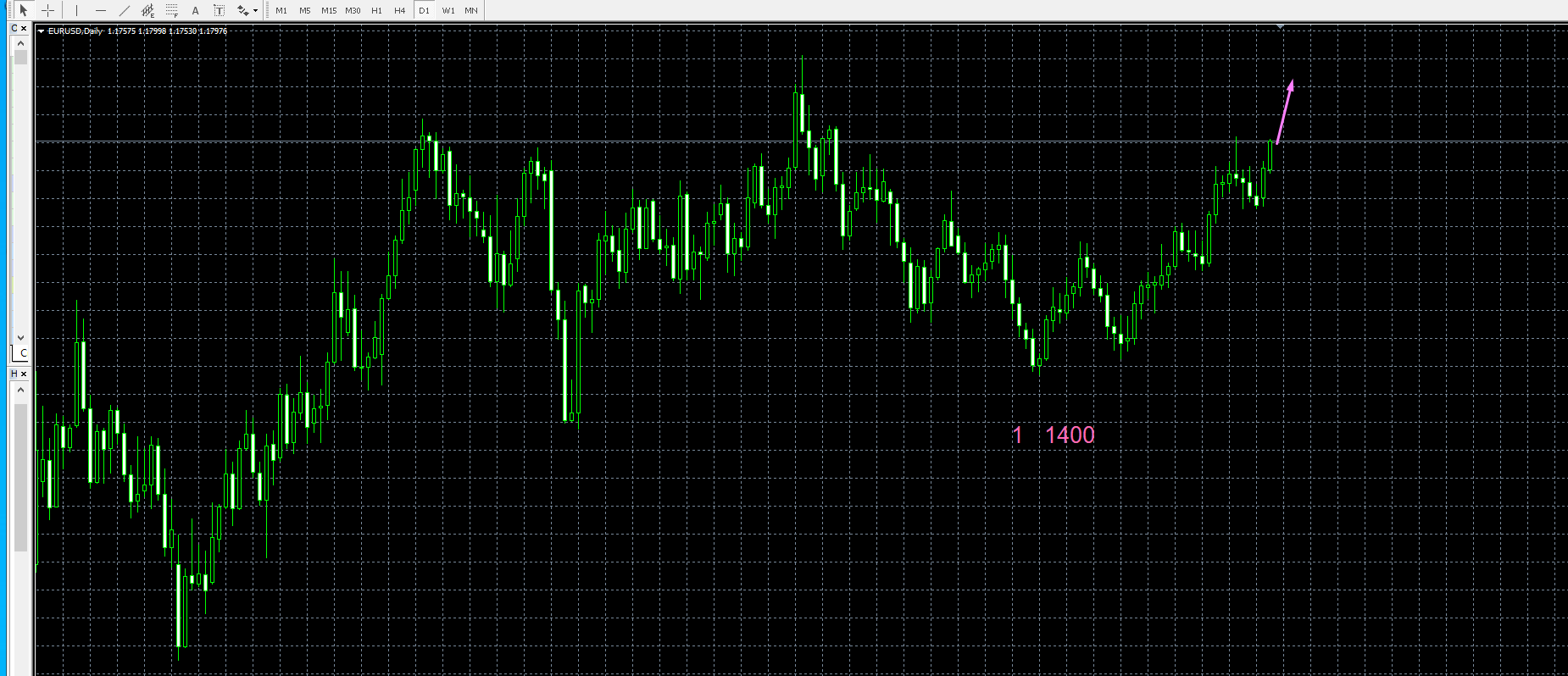Choose the horizontal line tool
Screen dimensions: 1568x676
pyautogui.click(x=101, y=10)
